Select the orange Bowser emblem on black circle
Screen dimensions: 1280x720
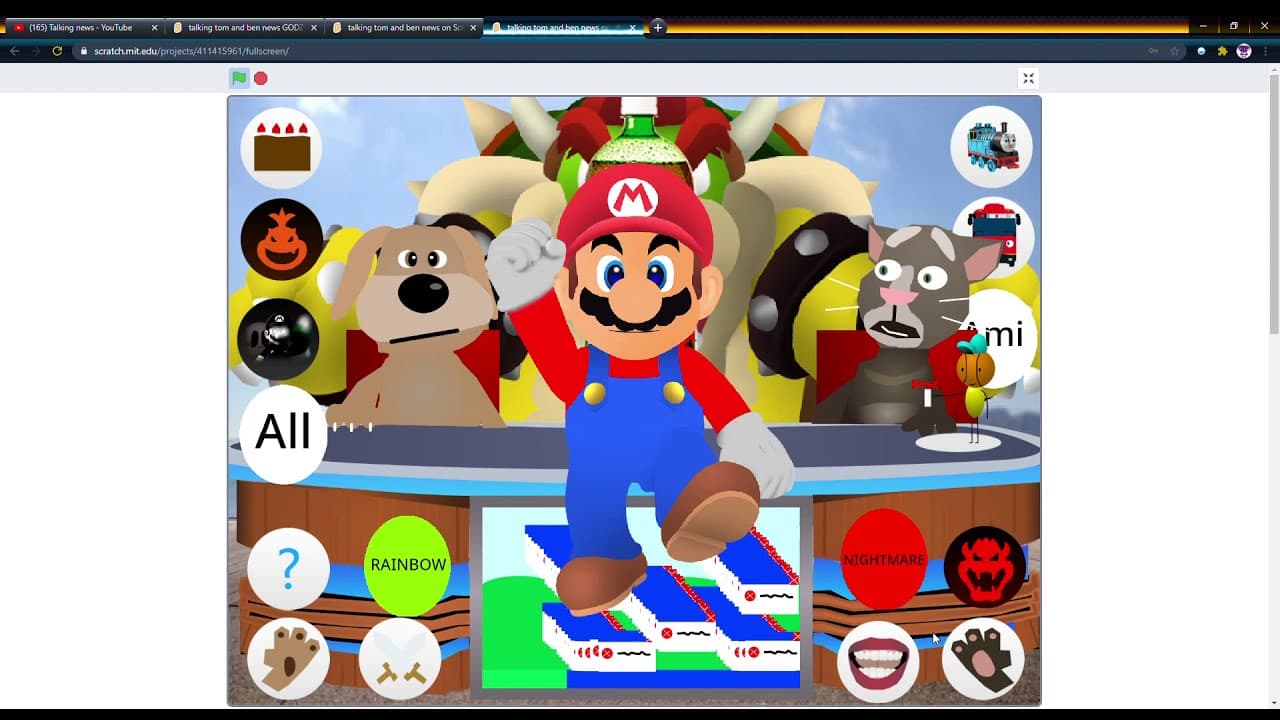(x=282, y=239)
